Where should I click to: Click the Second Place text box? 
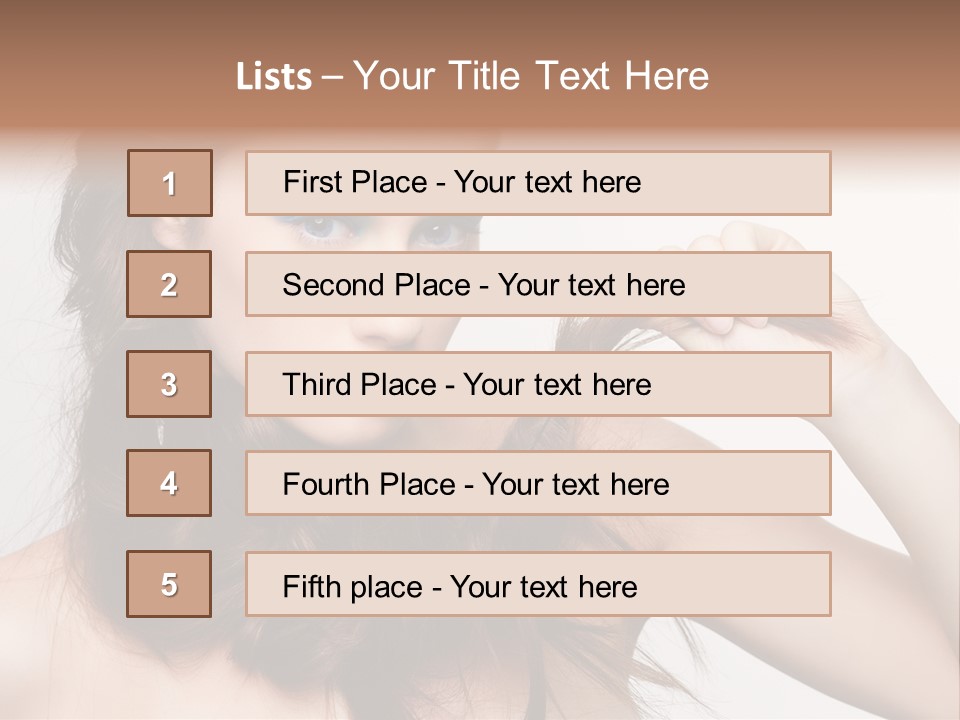(538, 284)
